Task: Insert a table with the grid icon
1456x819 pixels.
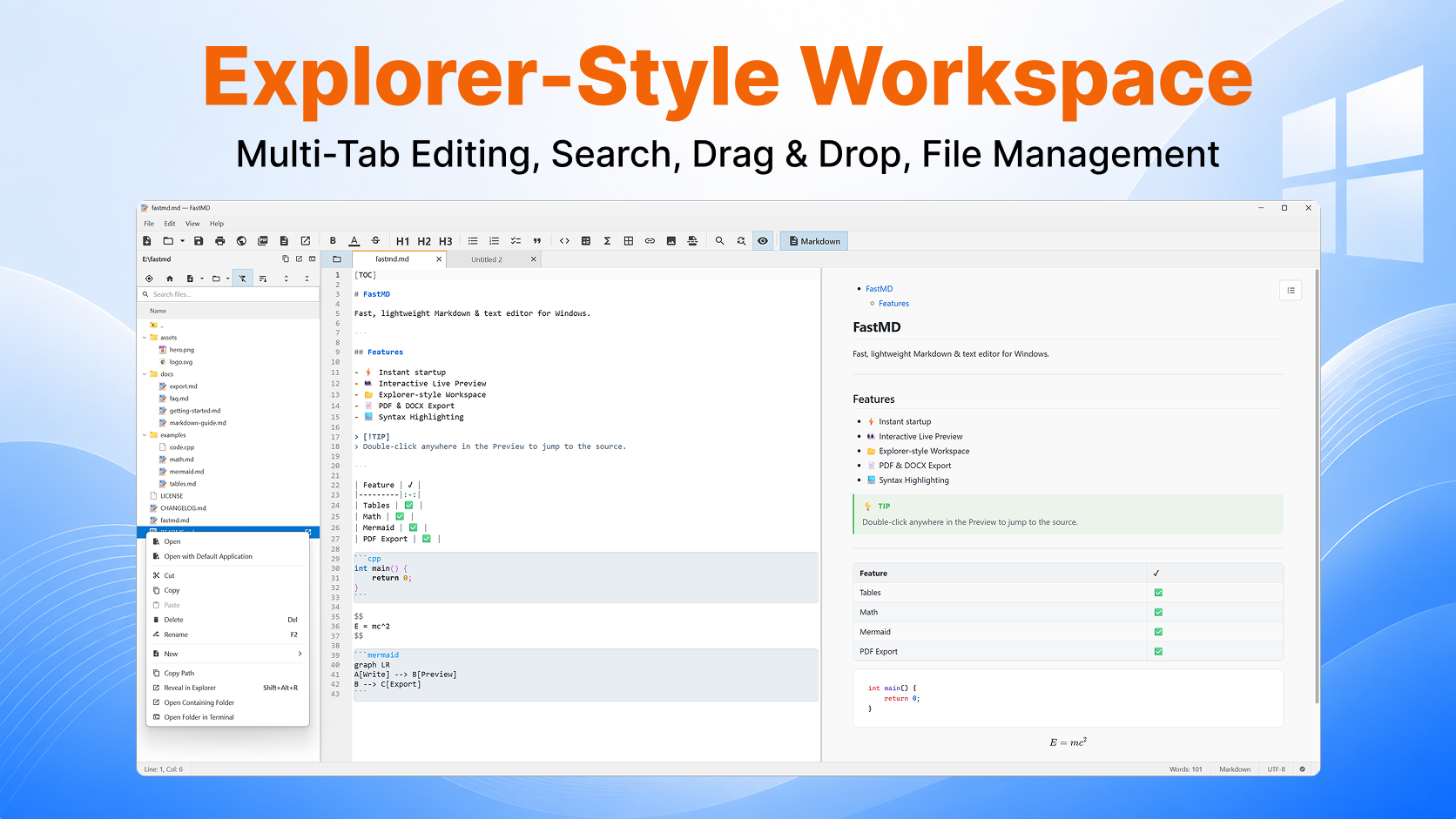Action: pyautogui.click(x=629, y=241)
